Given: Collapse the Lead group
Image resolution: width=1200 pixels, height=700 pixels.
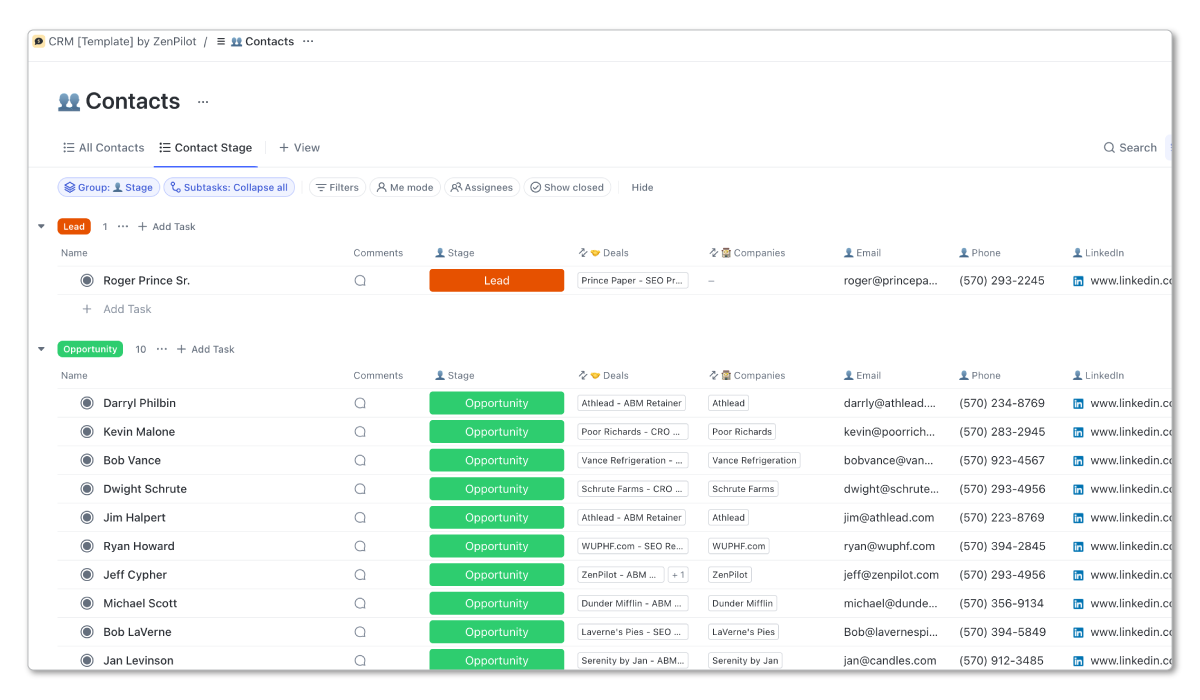Looking at the screenshot, I should tap(41, 226).
